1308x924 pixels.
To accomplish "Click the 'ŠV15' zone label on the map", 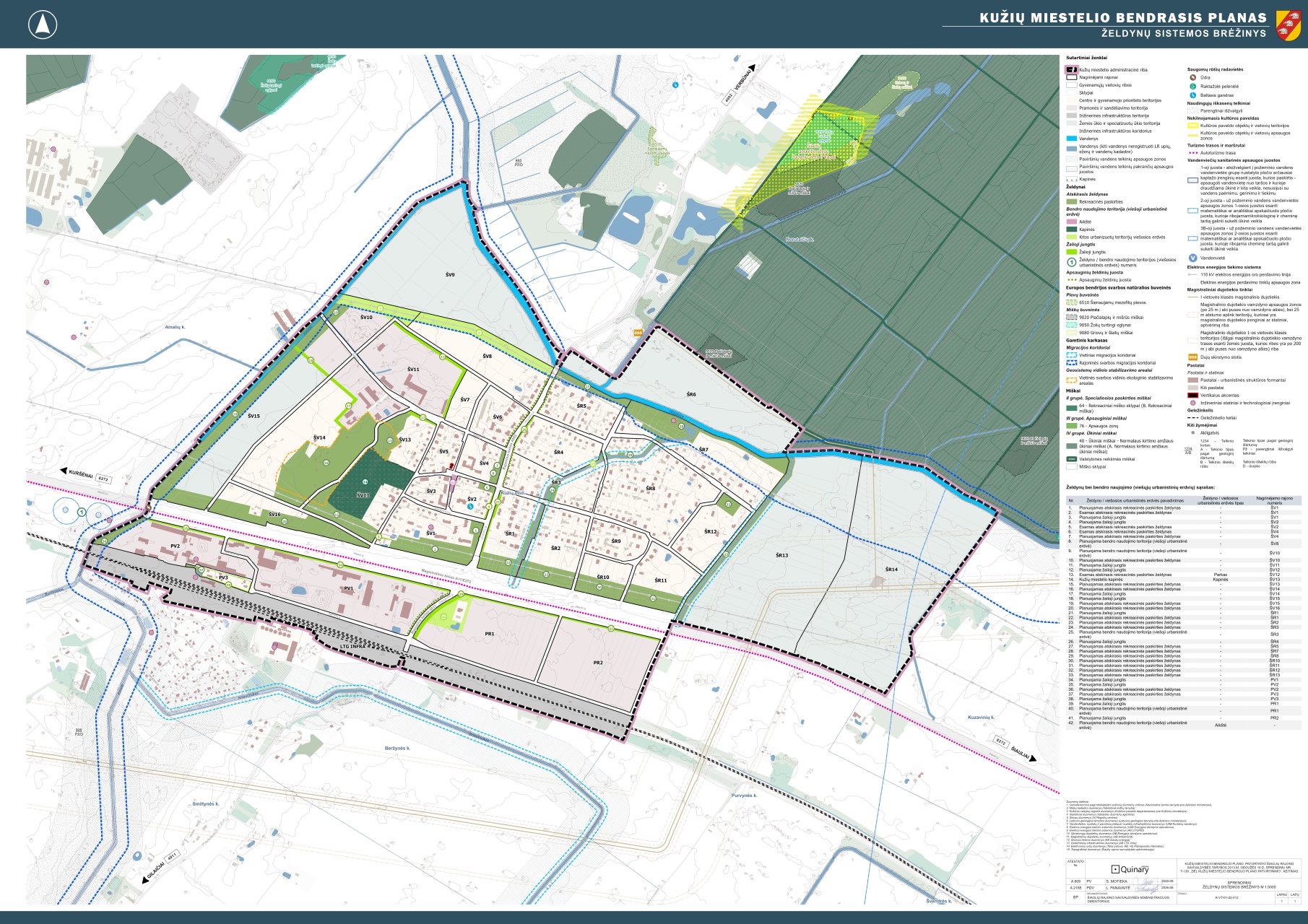I will (x=254, y=416).
